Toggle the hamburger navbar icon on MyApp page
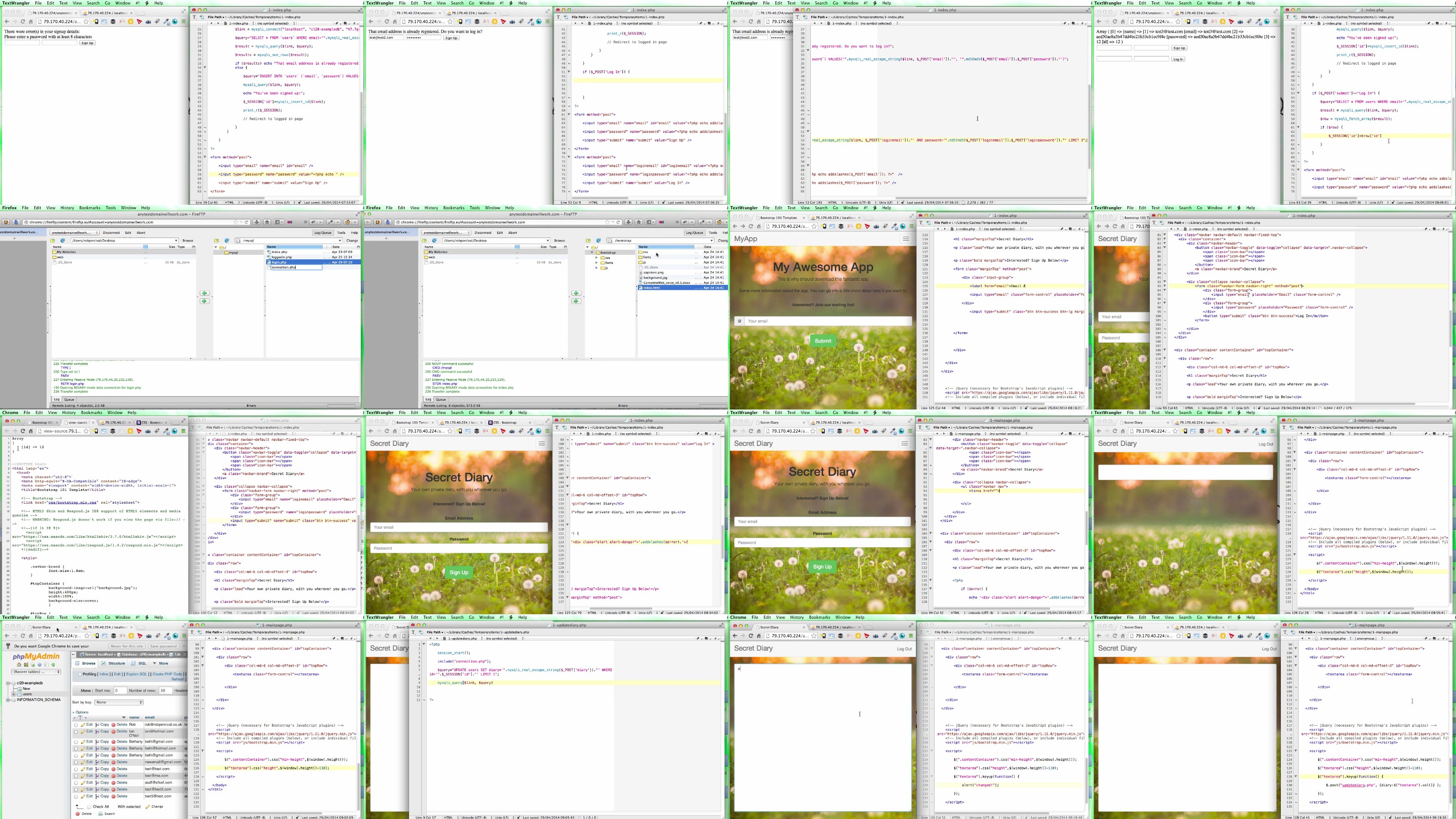This screenshot has width=1456, height=819. click(905, 239)
